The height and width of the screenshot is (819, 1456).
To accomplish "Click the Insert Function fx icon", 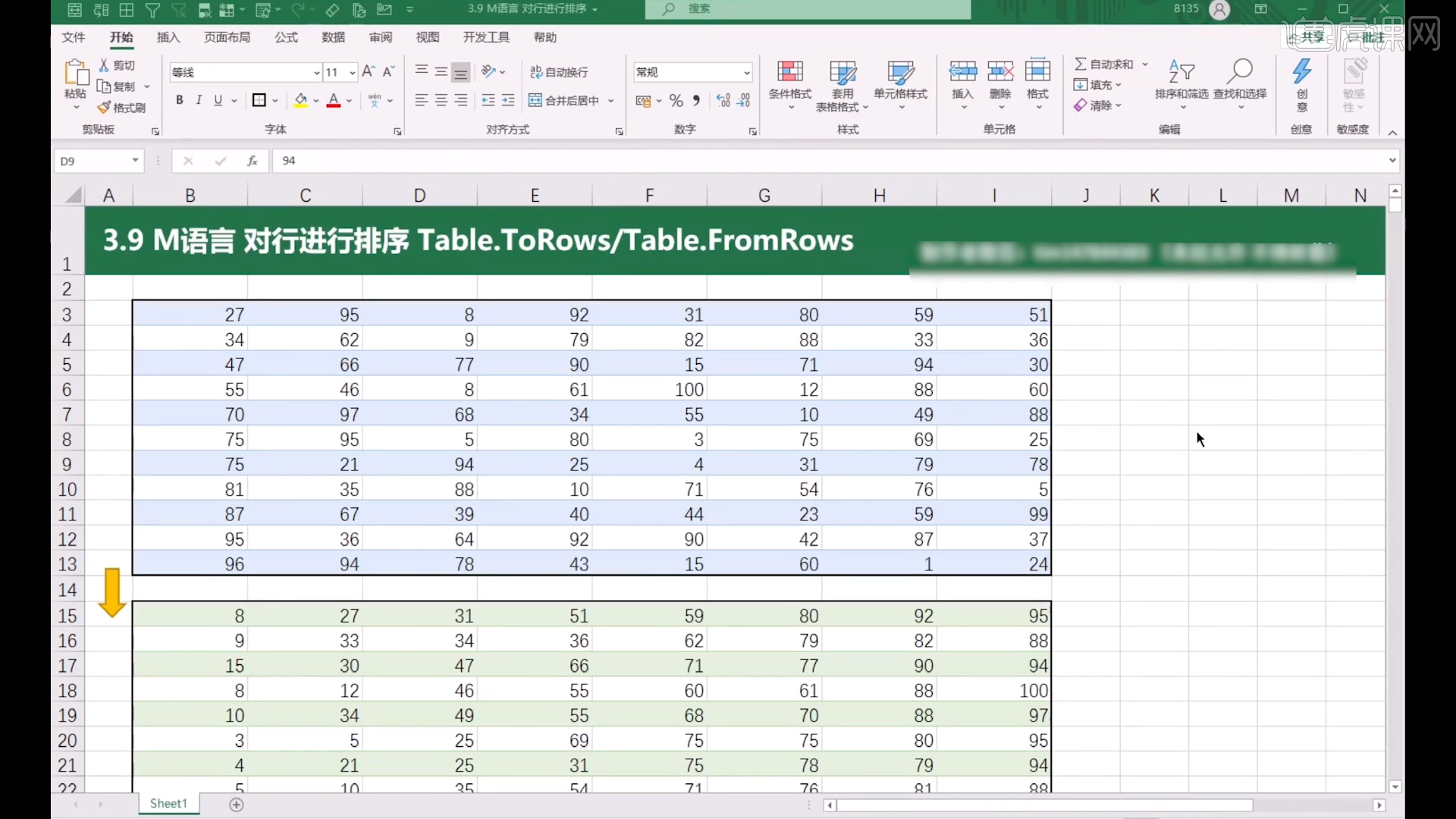I will coord(252,161).
